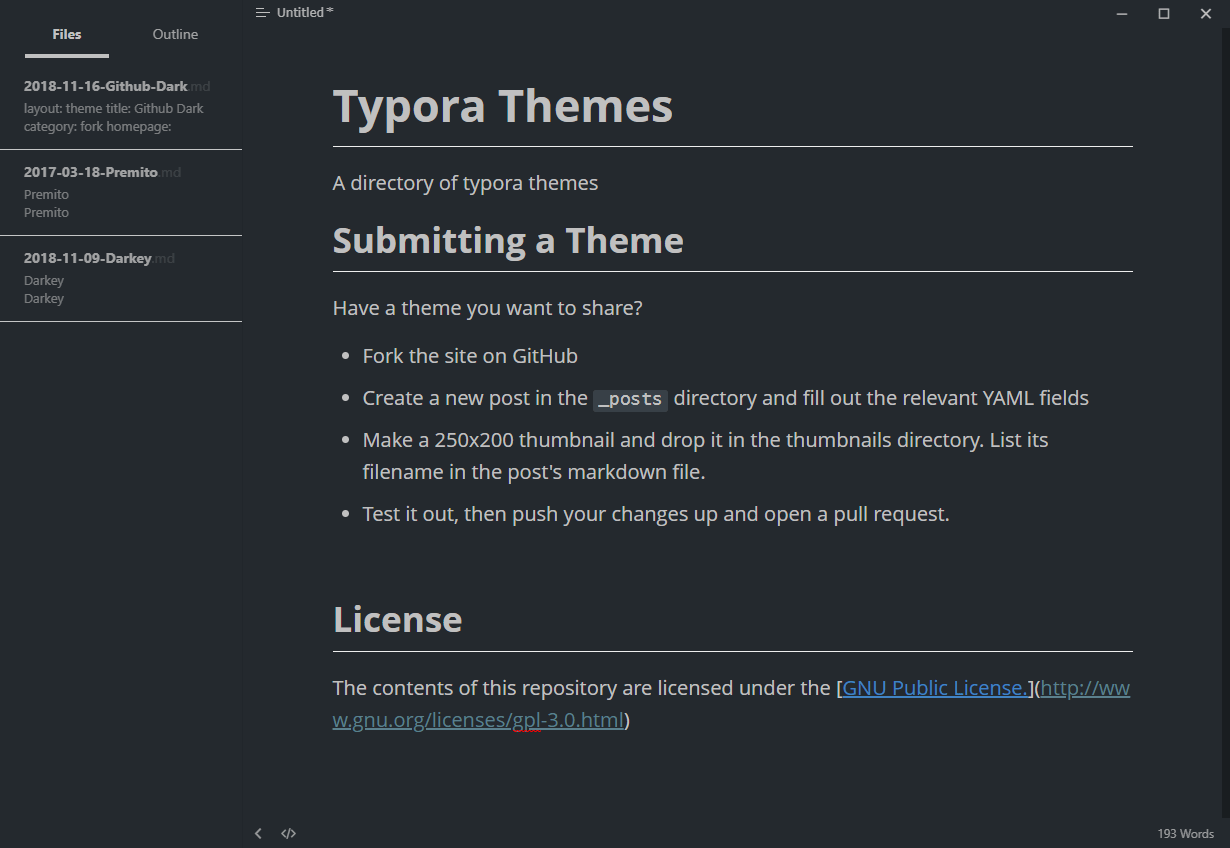Screen dimensions: 1230x848
Task: Maximize the Typora window
Action: click(x=1164, y=14)
